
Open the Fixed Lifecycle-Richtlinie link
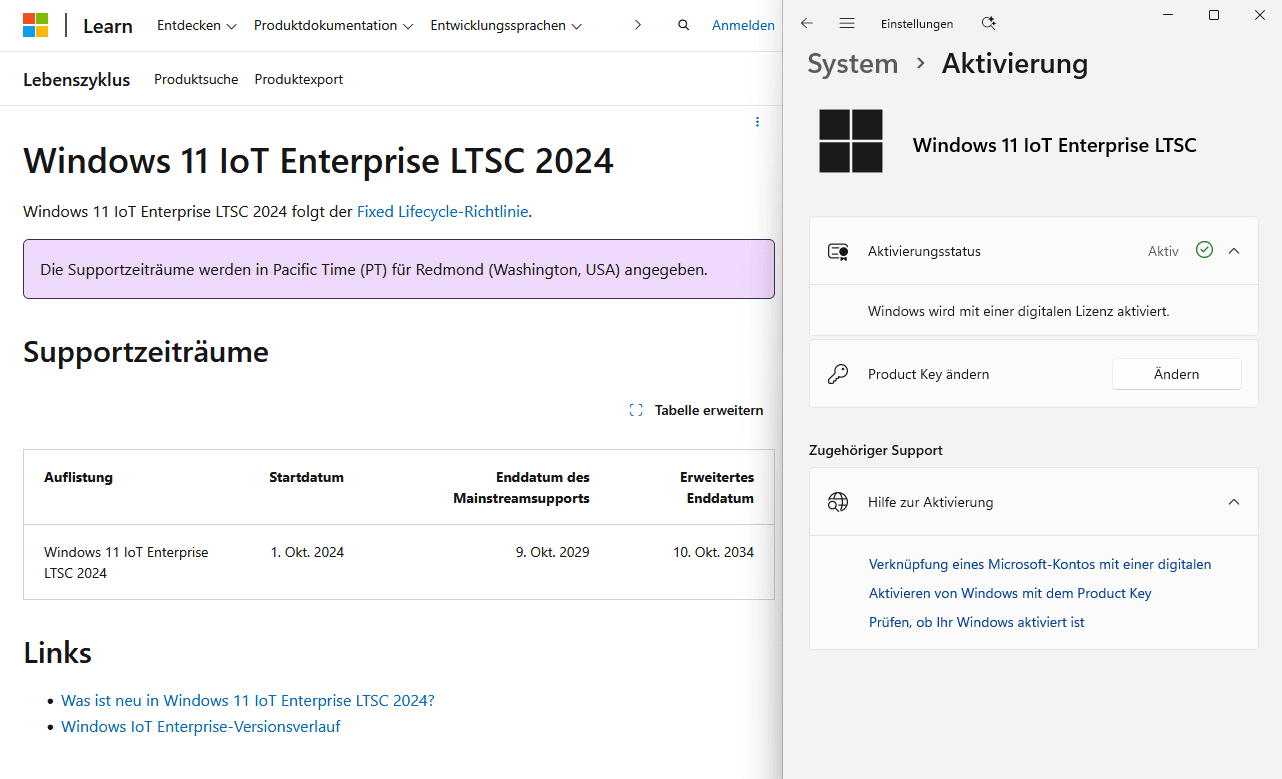coord(442,211)
